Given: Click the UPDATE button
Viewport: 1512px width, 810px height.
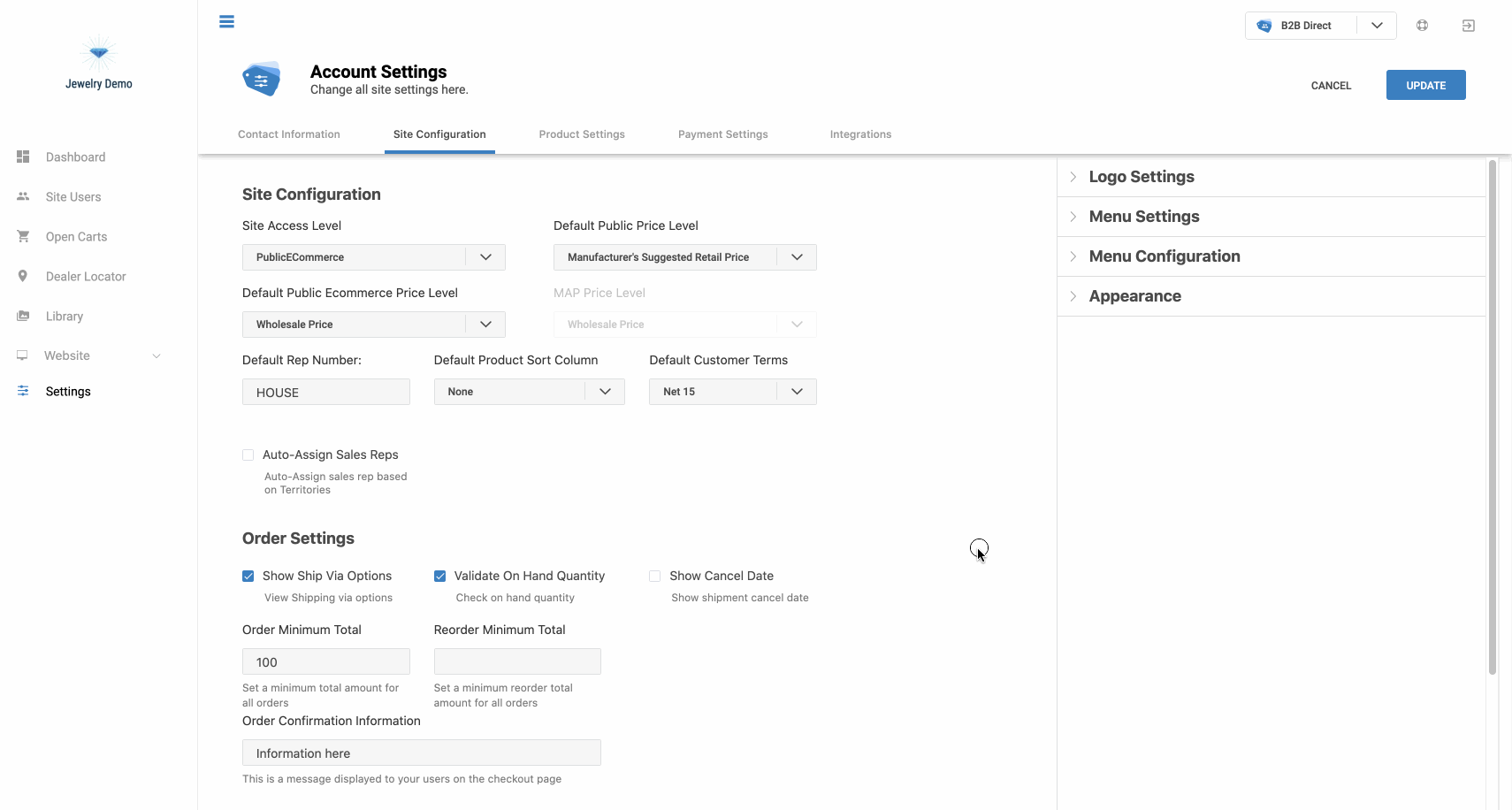Looking at the screenshot, I should 1425,85.
